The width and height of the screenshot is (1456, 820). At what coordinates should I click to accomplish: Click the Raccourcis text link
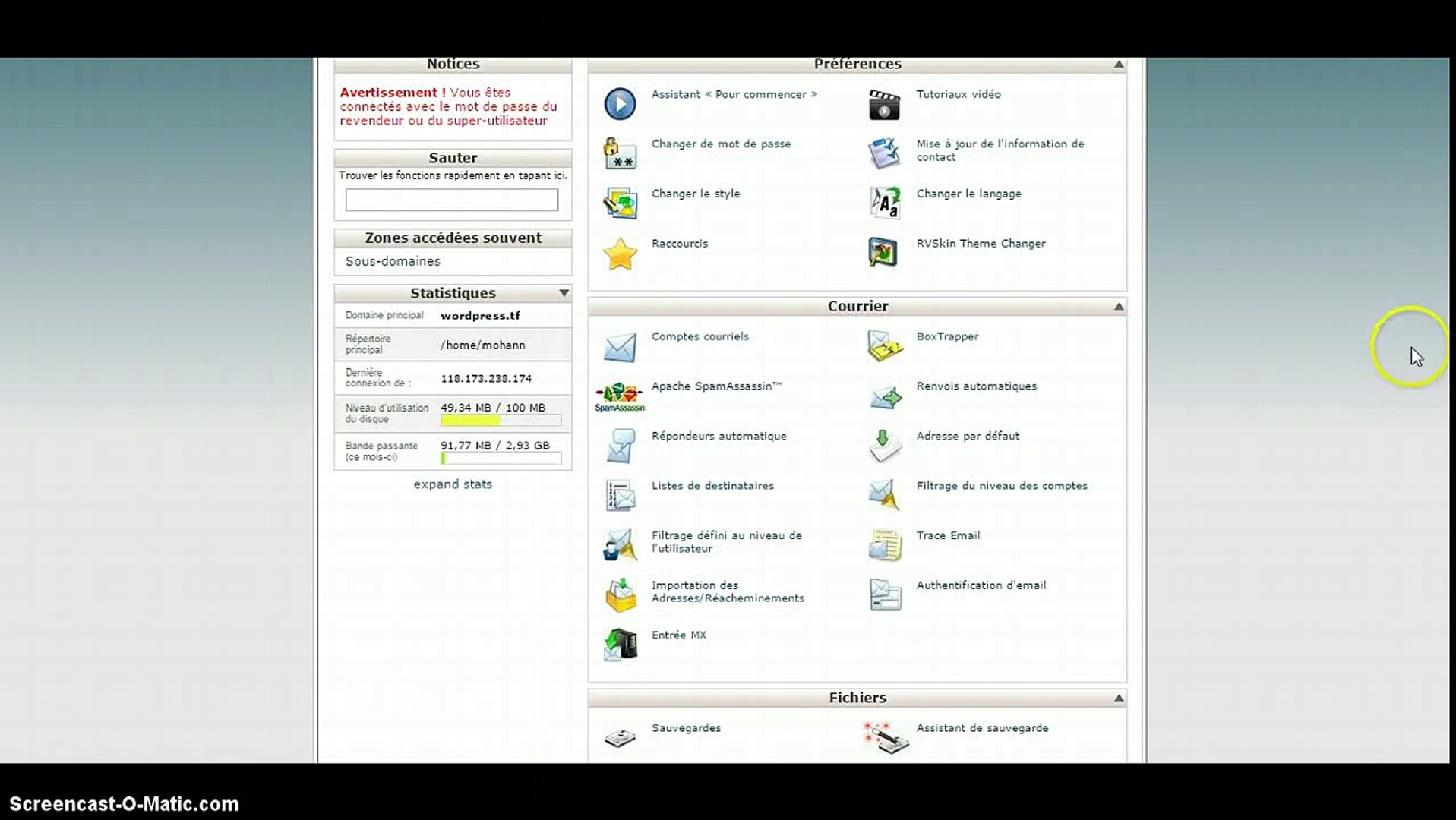point(679,244)
